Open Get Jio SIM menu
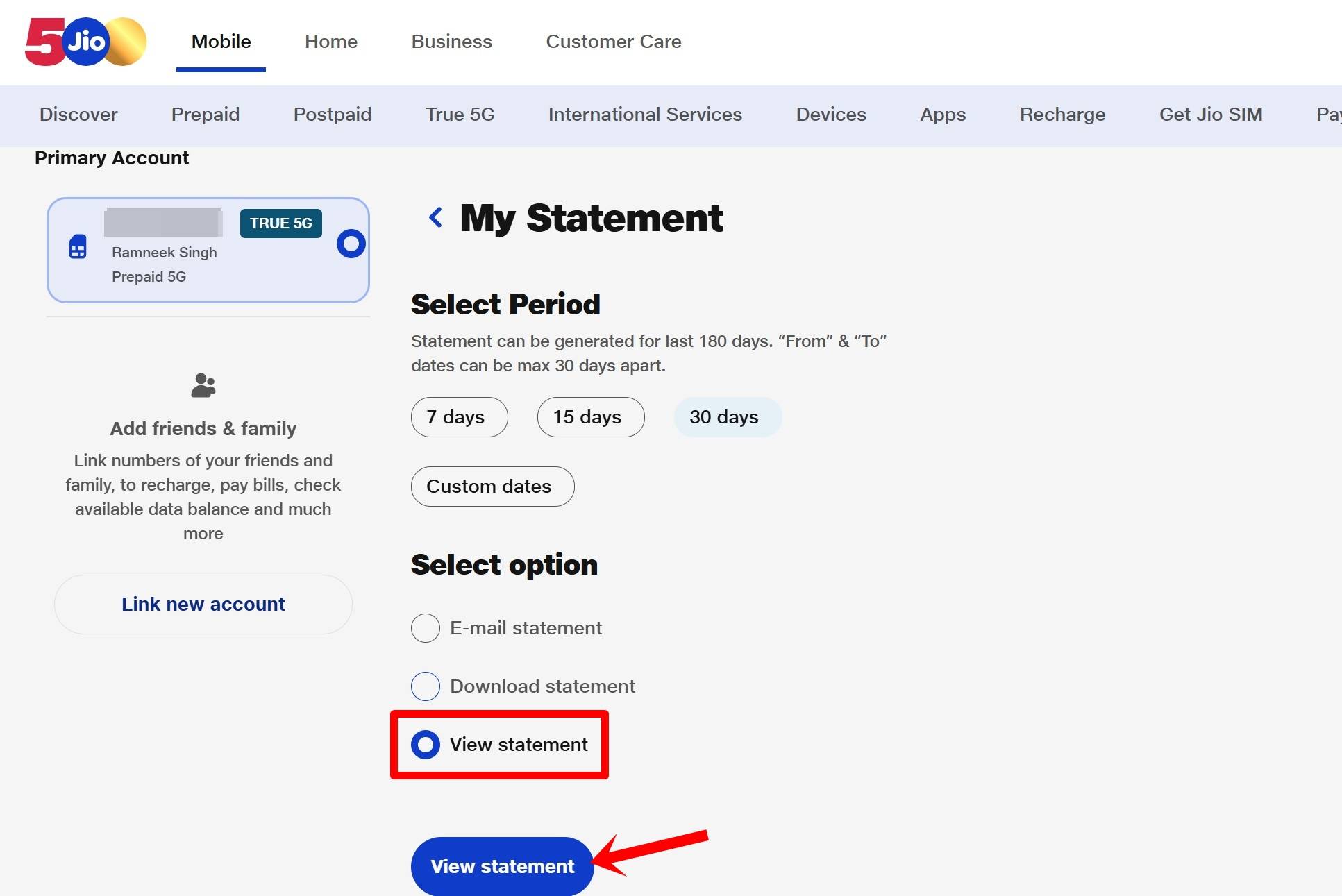The width and height of the screenshot is (1342, 896). click(1211, 115)
